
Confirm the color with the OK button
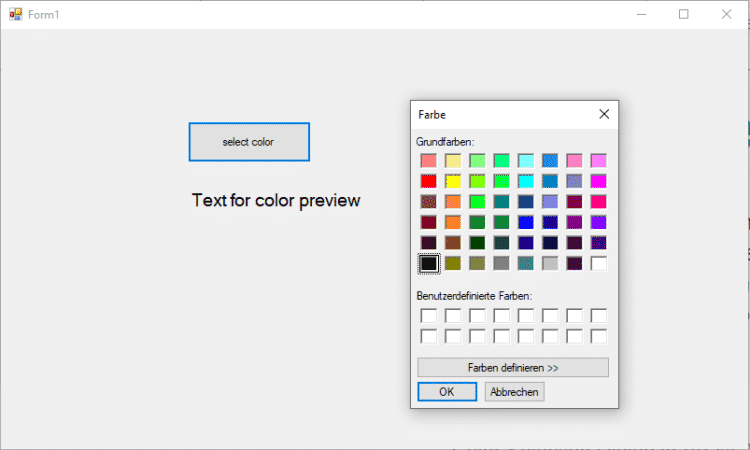447,392
